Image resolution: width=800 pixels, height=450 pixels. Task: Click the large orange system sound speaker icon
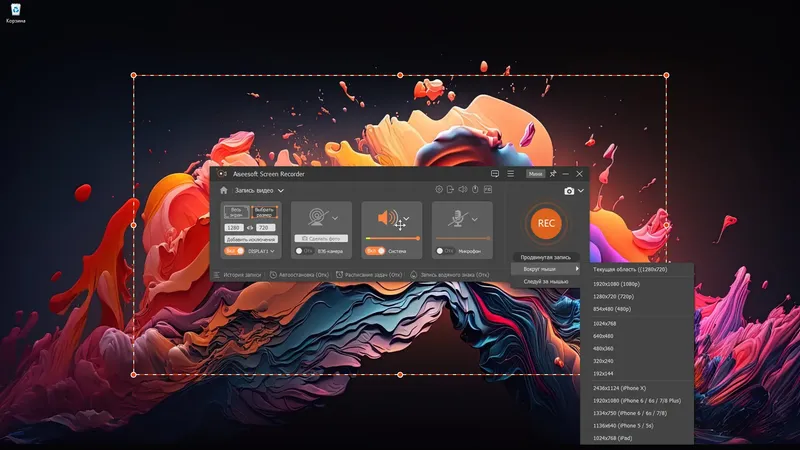pyautogui.click(x=387, y=218)
